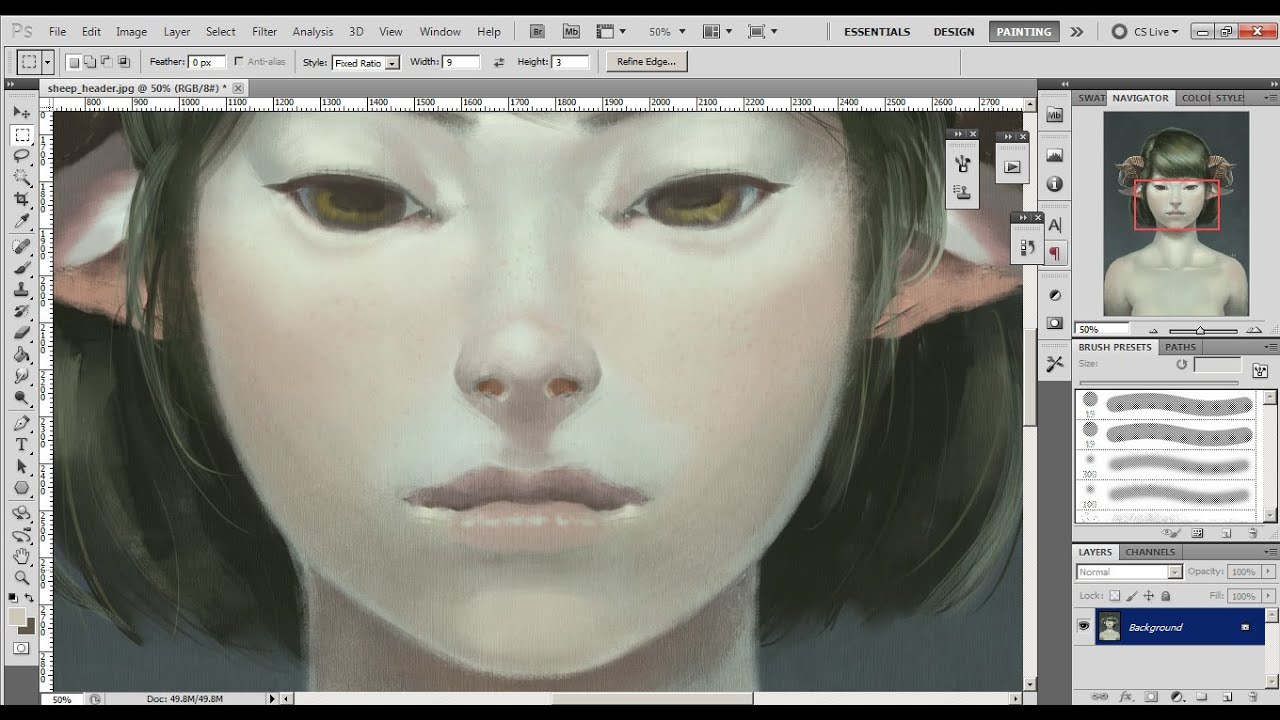Toggle lock all
The width and height of the screenshot is (1280, 720).
coord(1165,596)
